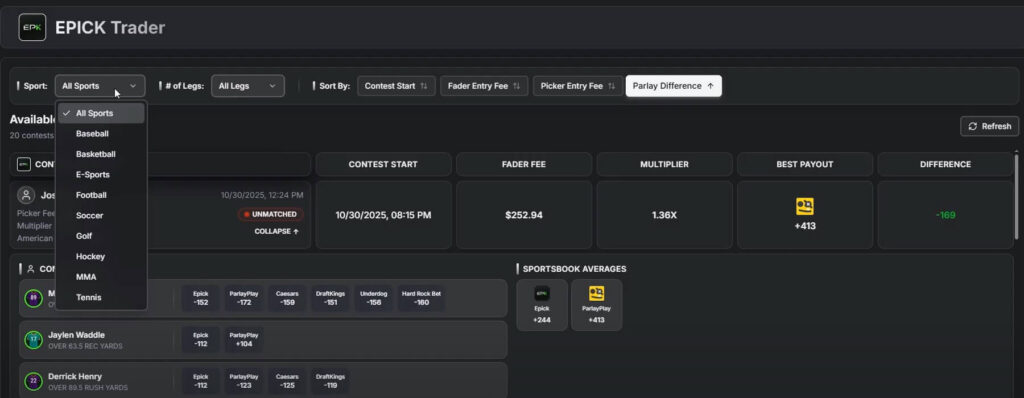Click first player's jersey icon numbered 89
This screenshot has height=398, width=1024.
coord(33,299)
